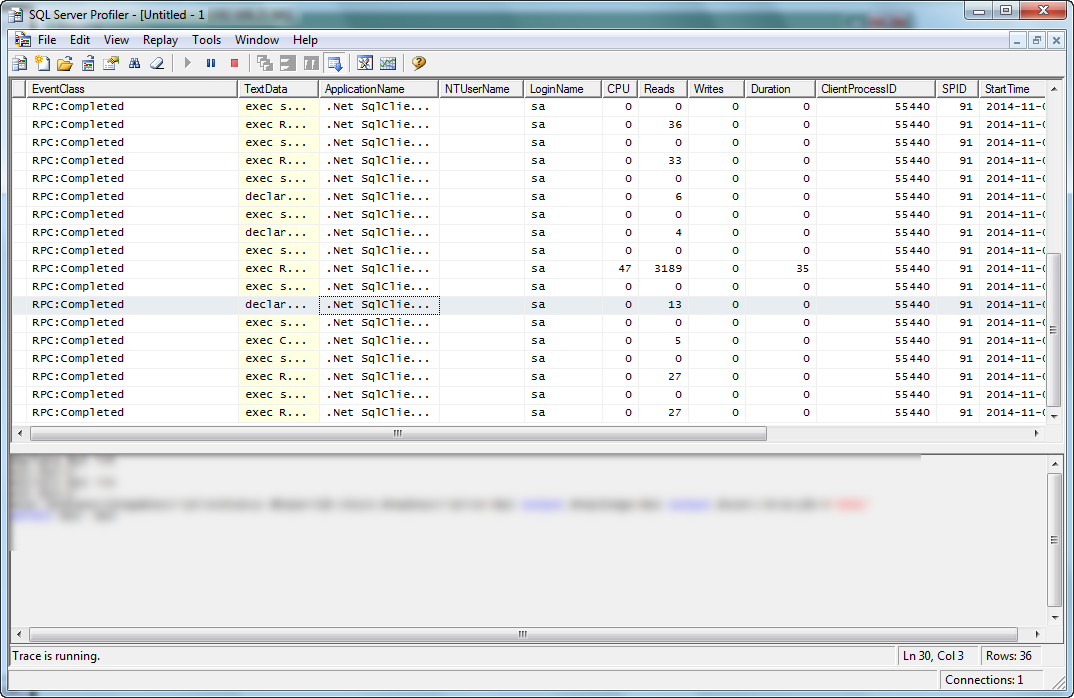Click trace grid horizontal scrollbar thumb

click(398, 434)
